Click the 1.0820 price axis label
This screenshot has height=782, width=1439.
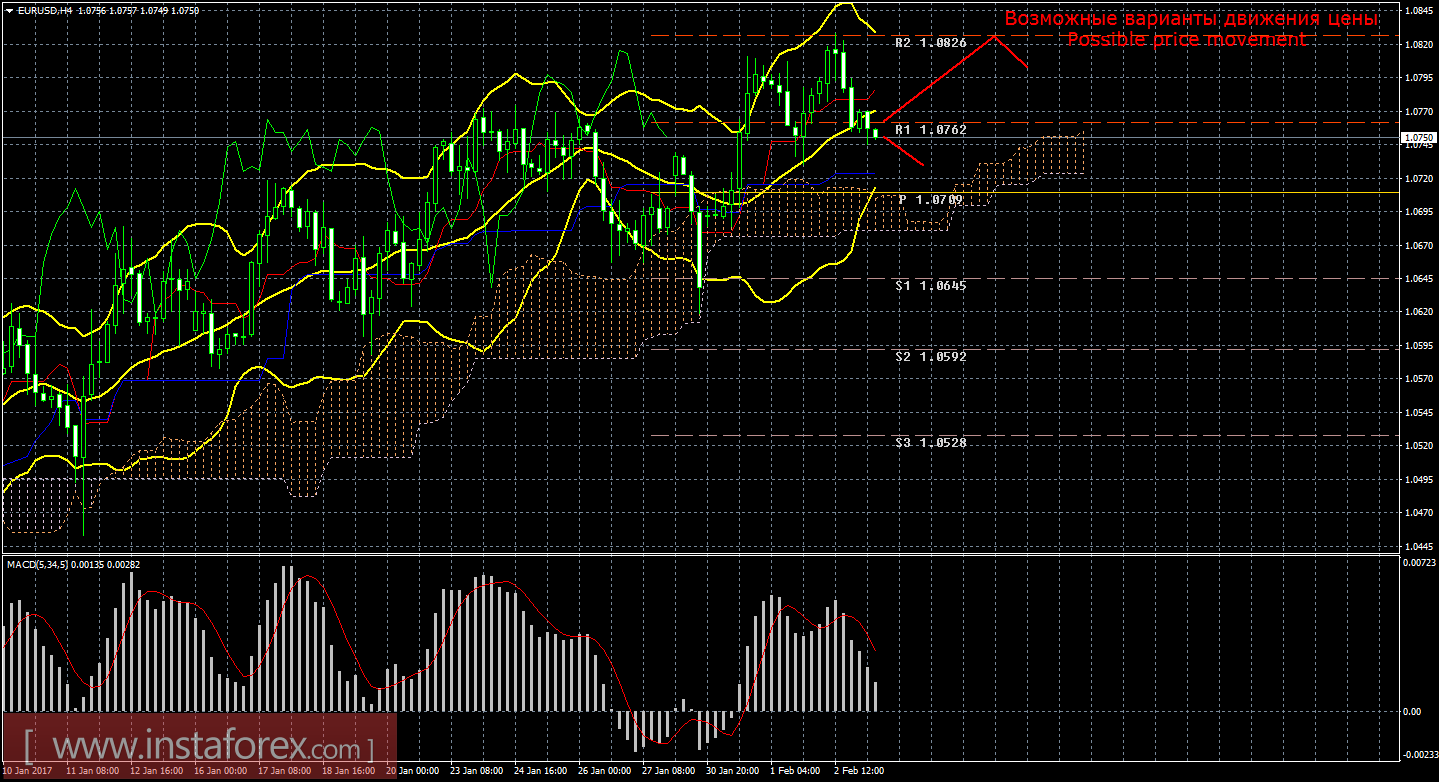(1418, 45)
